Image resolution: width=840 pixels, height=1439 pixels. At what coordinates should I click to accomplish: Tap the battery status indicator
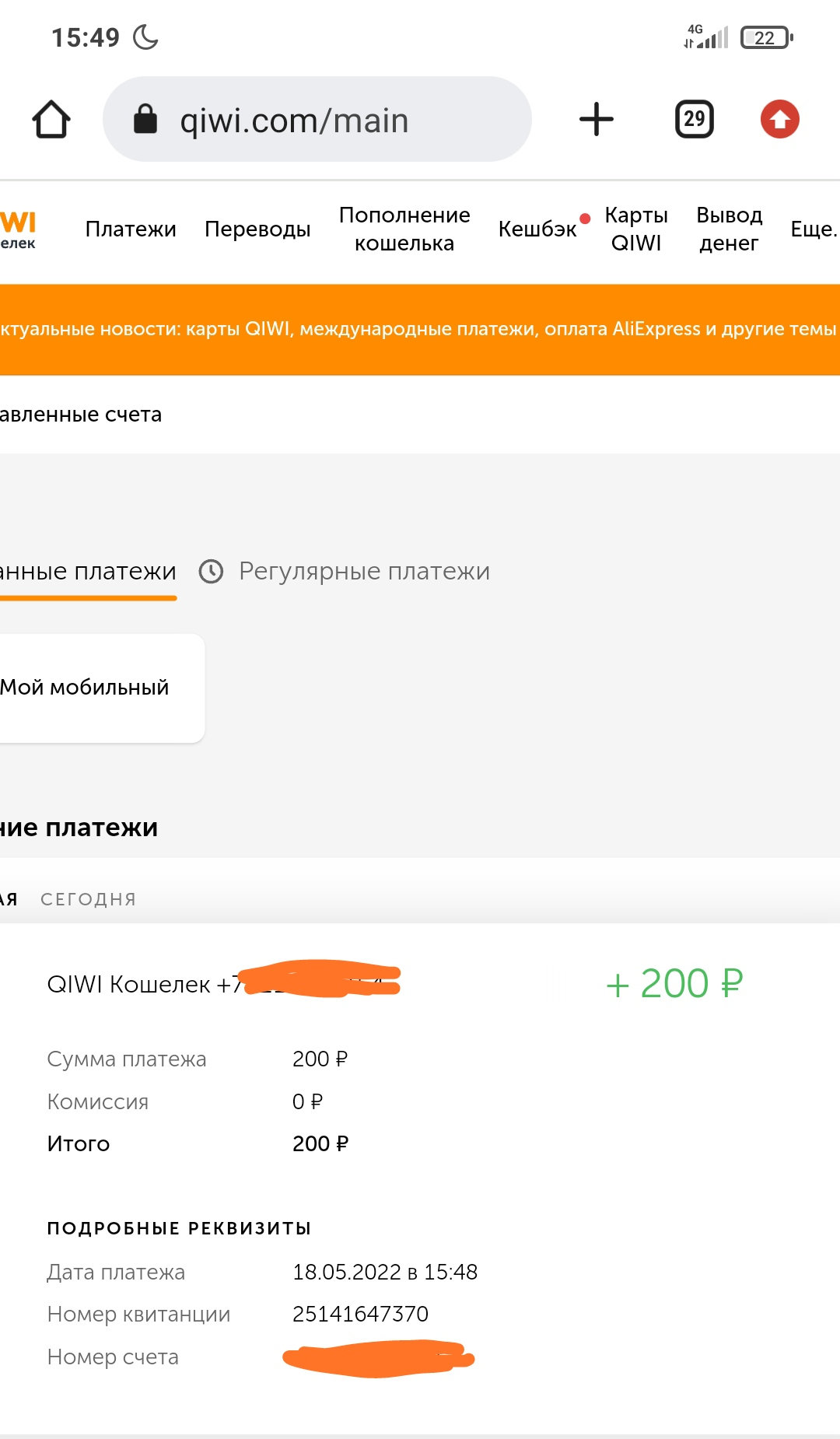click(767, 37)
